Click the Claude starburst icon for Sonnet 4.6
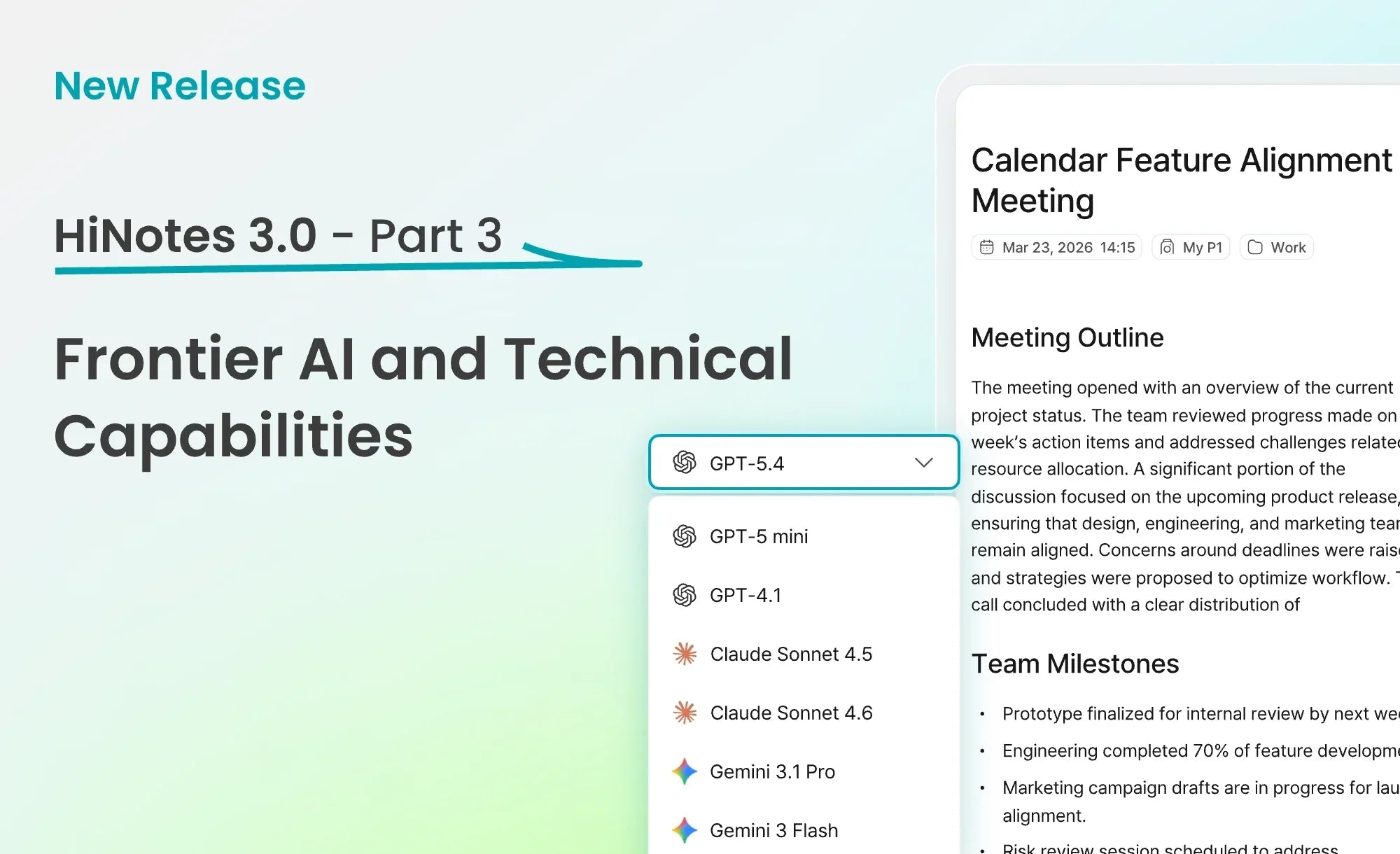 tap(685, 713)
